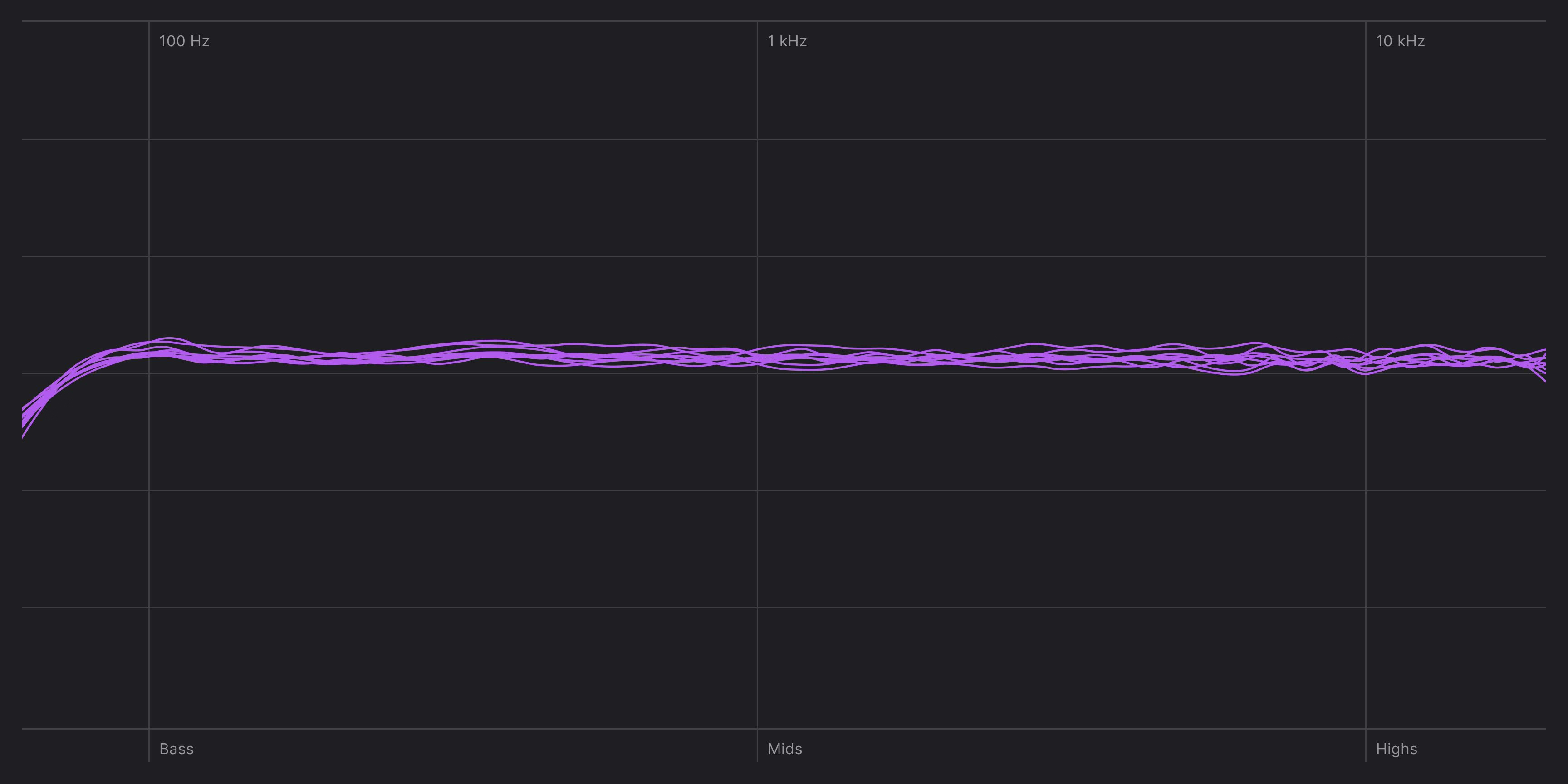This screenshot has height=784, width=1568.
Task: Select the Bass band label
Action: click(x=176, y=749)
